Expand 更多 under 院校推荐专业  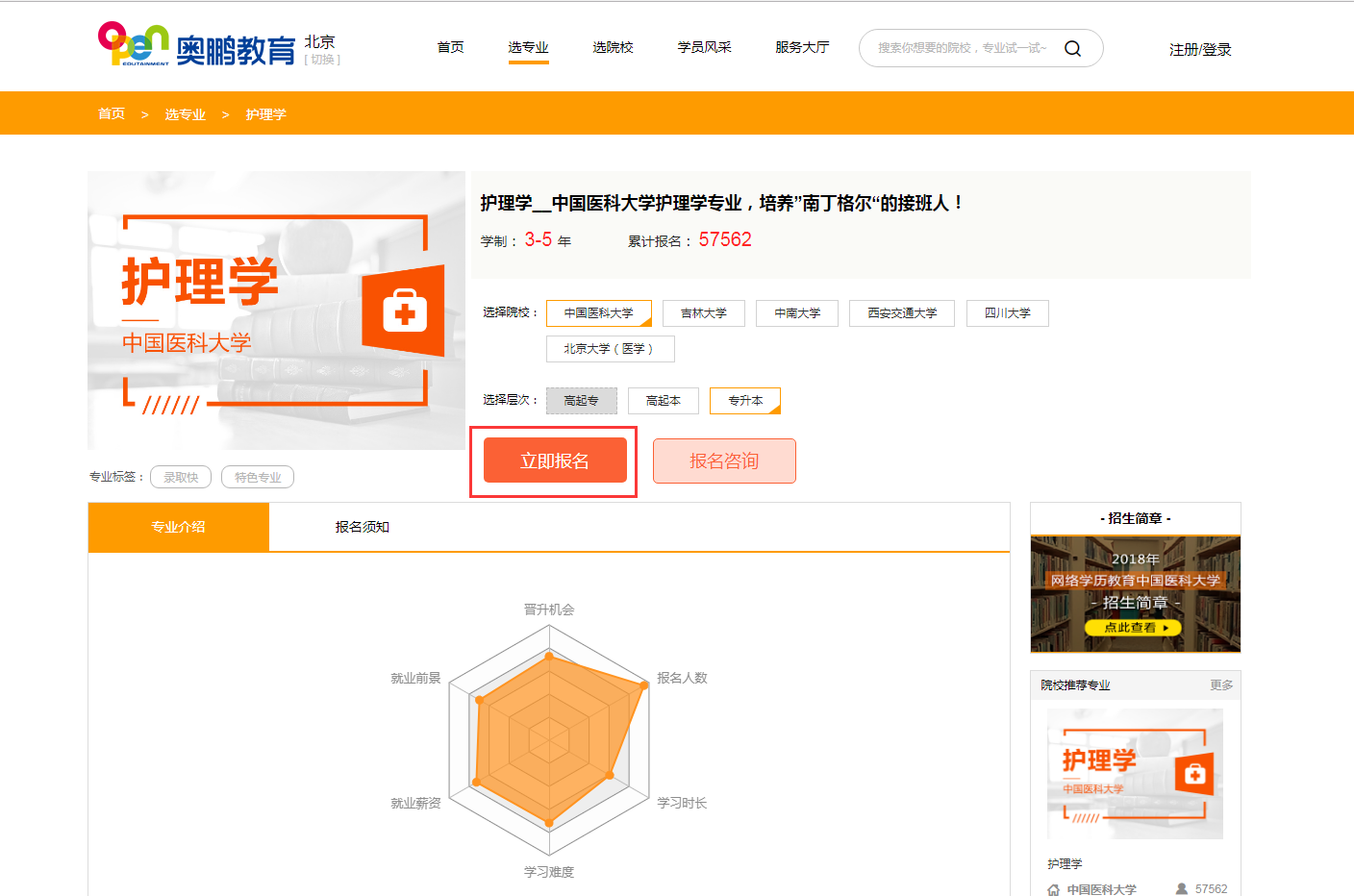[1221, 684]
